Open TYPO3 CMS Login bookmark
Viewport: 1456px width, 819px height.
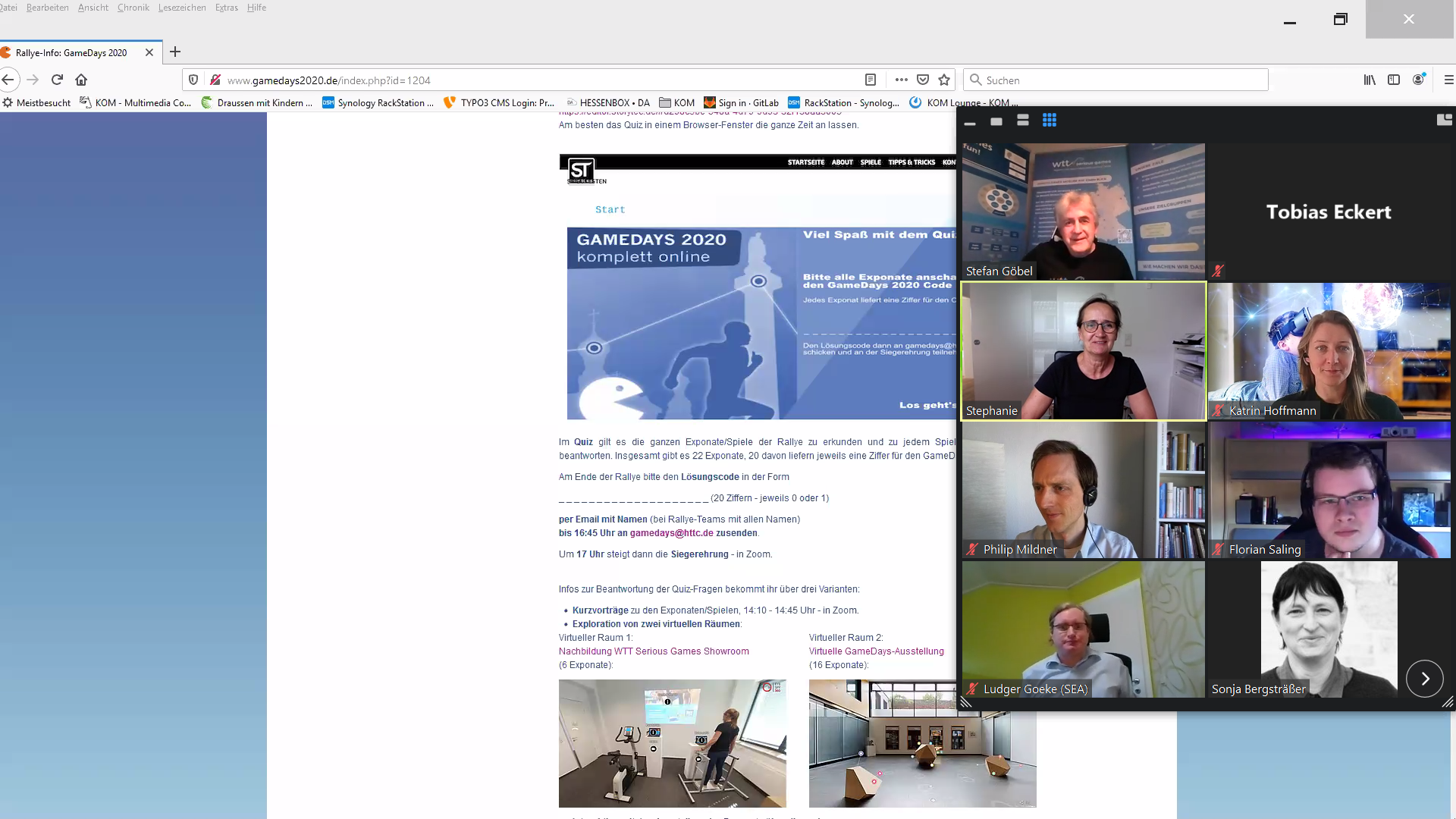click(x=499, y=102)
